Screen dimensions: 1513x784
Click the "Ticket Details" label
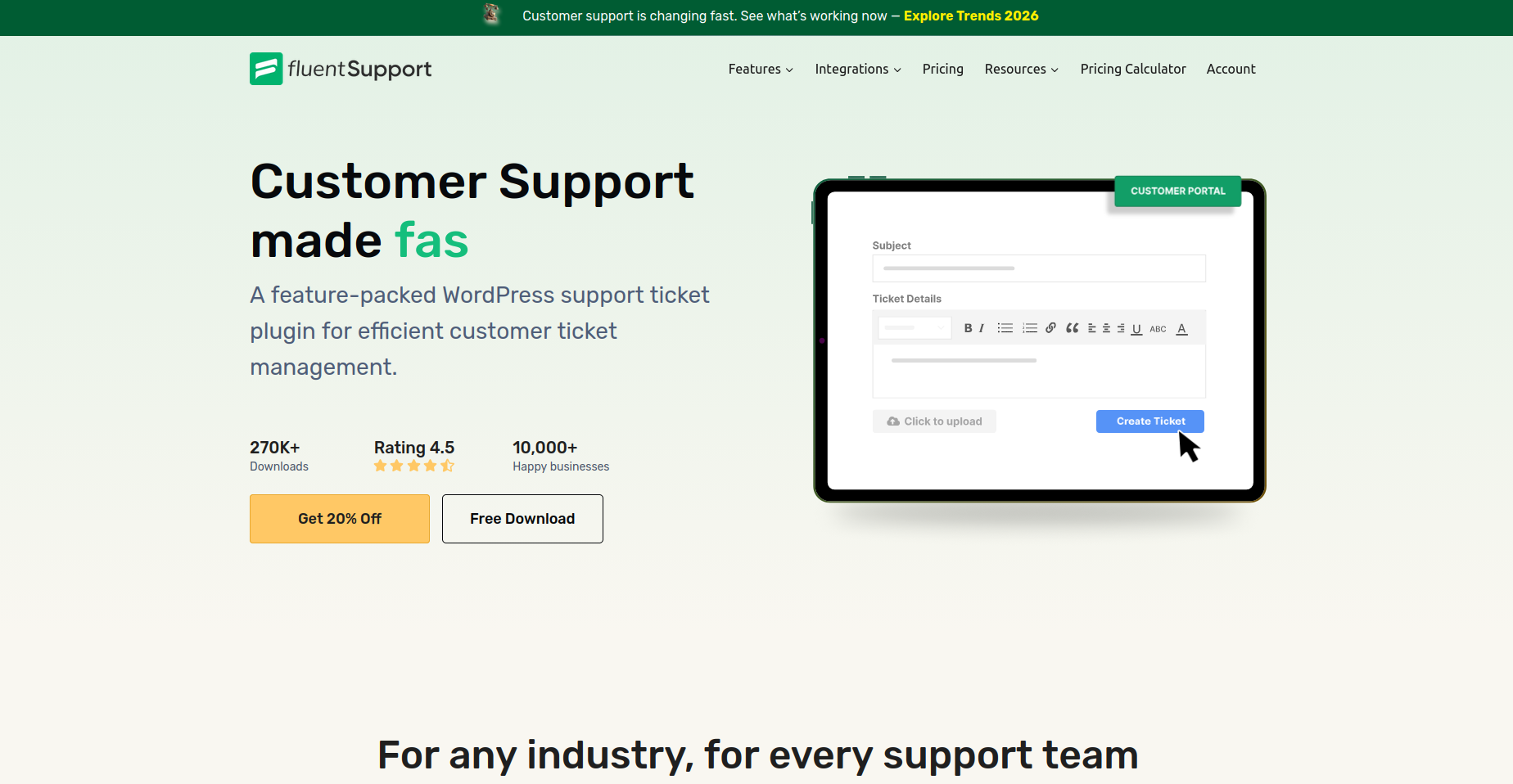pos(906,299)
